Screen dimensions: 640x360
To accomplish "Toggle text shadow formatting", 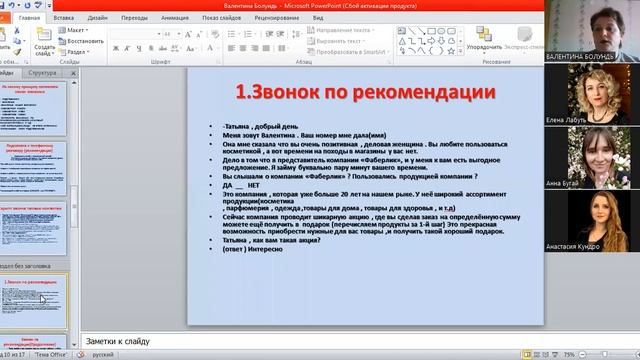I will pos(151,48).
